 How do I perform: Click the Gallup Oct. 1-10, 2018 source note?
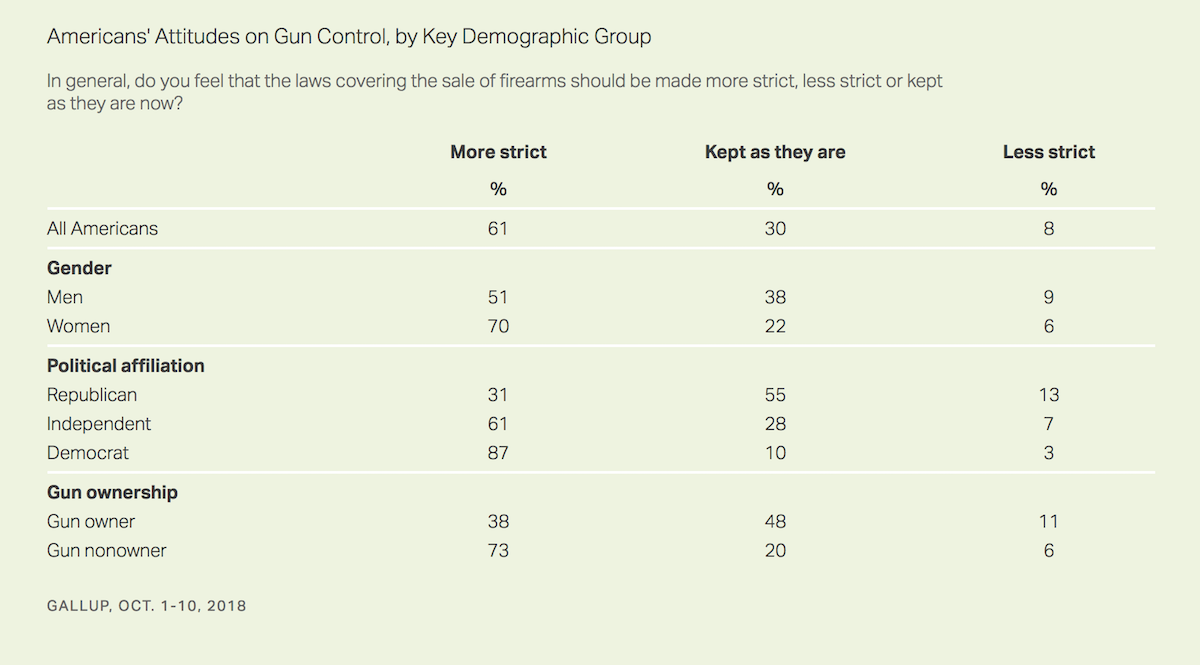pos(146,606)
